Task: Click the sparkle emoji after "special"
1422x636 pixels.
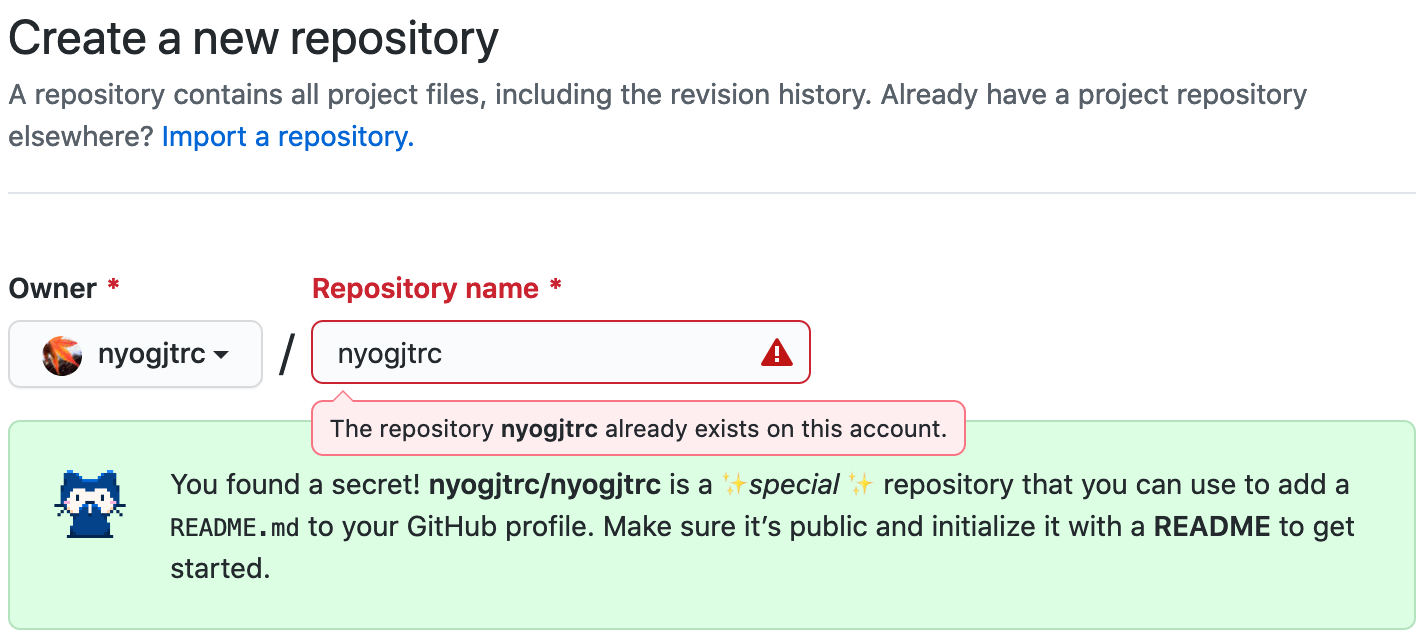Action: (859, 485)
